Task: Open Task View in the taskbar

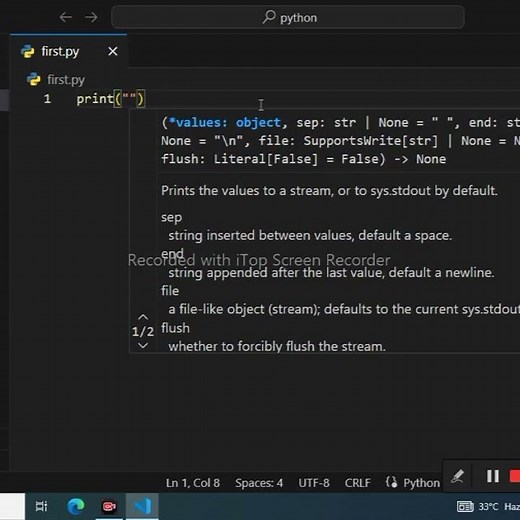Action: [x=41, y=506]
